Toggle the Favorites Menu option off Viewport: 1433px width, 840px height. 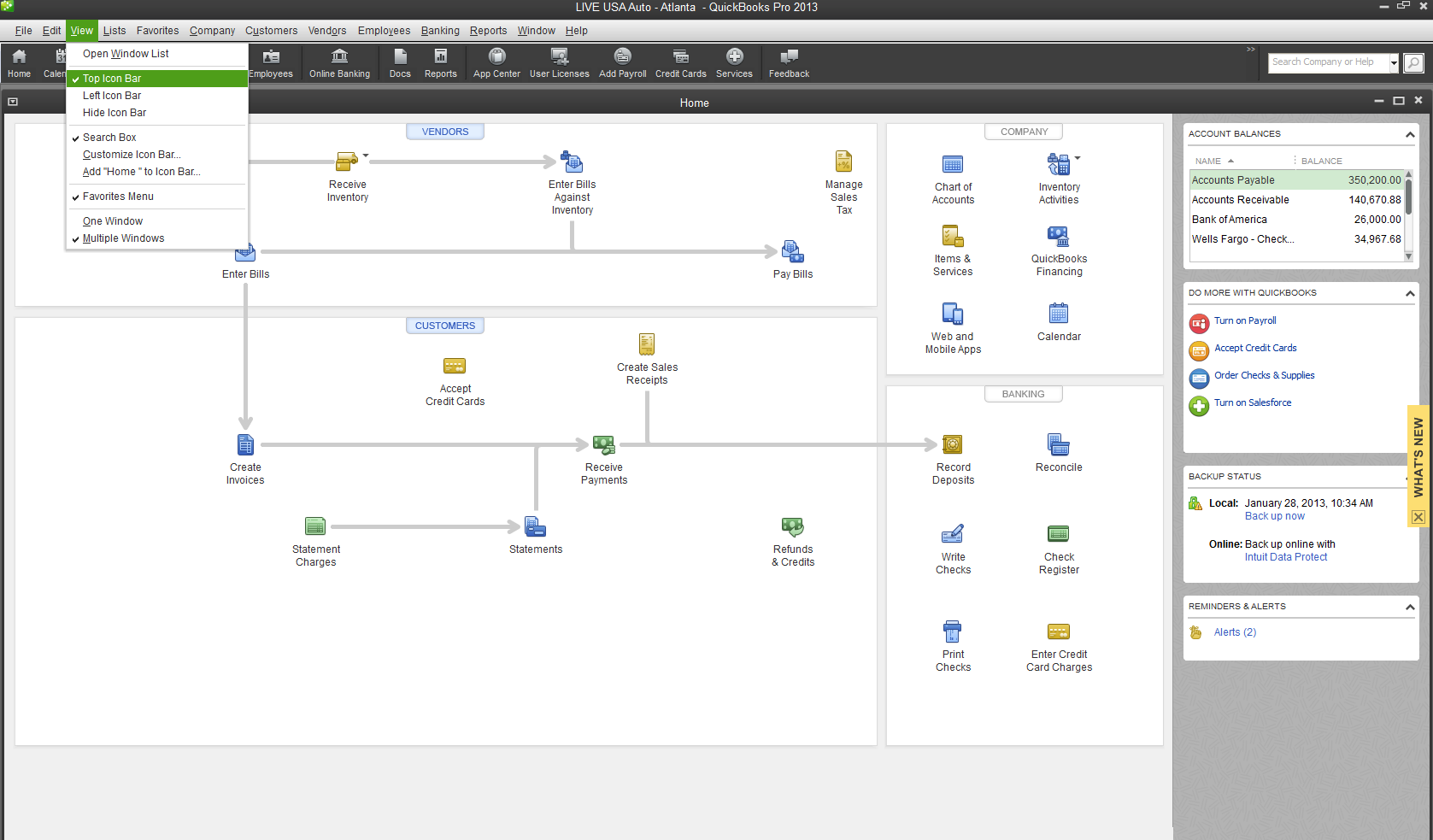click(x=118, y=197)
